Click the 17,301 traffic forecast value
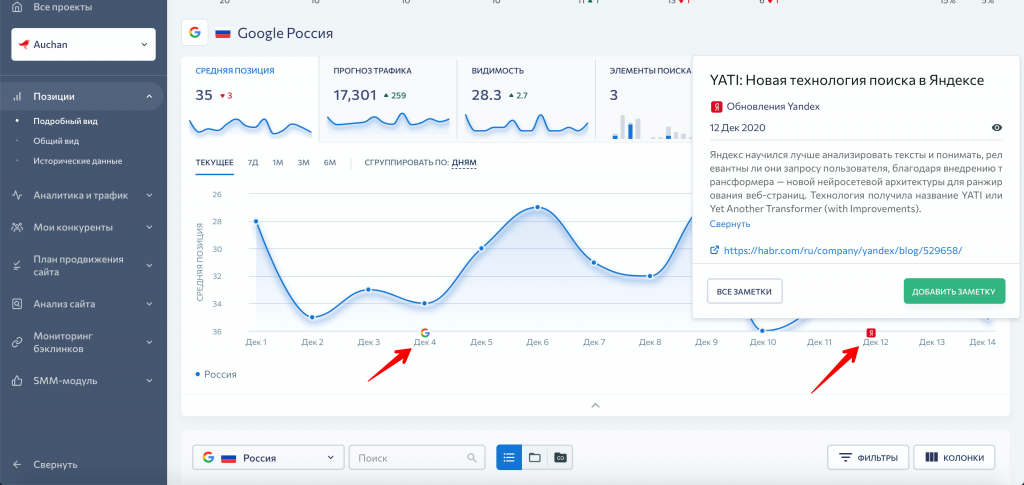 (x=355, y=95)
